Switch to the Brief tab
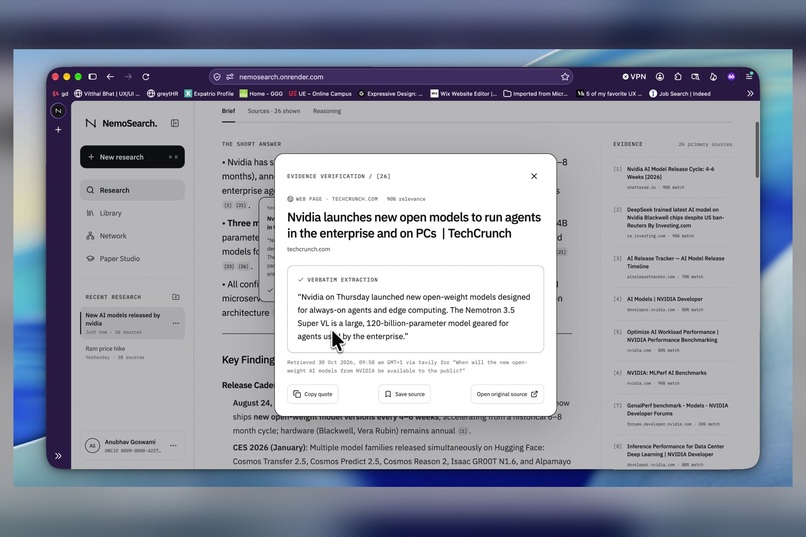806x537 pixels. [228, 111]
